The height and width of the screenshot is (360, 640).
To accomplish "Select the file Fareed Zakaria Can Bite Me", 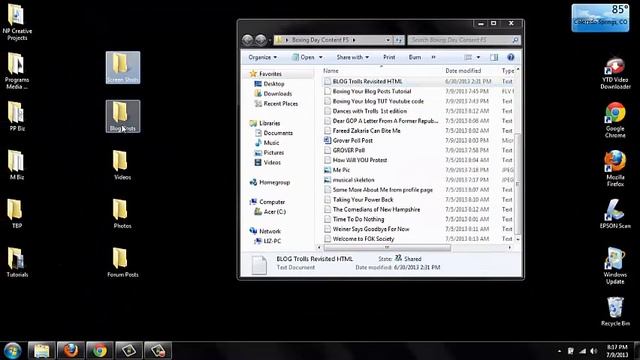I will [x=362, y=131].
